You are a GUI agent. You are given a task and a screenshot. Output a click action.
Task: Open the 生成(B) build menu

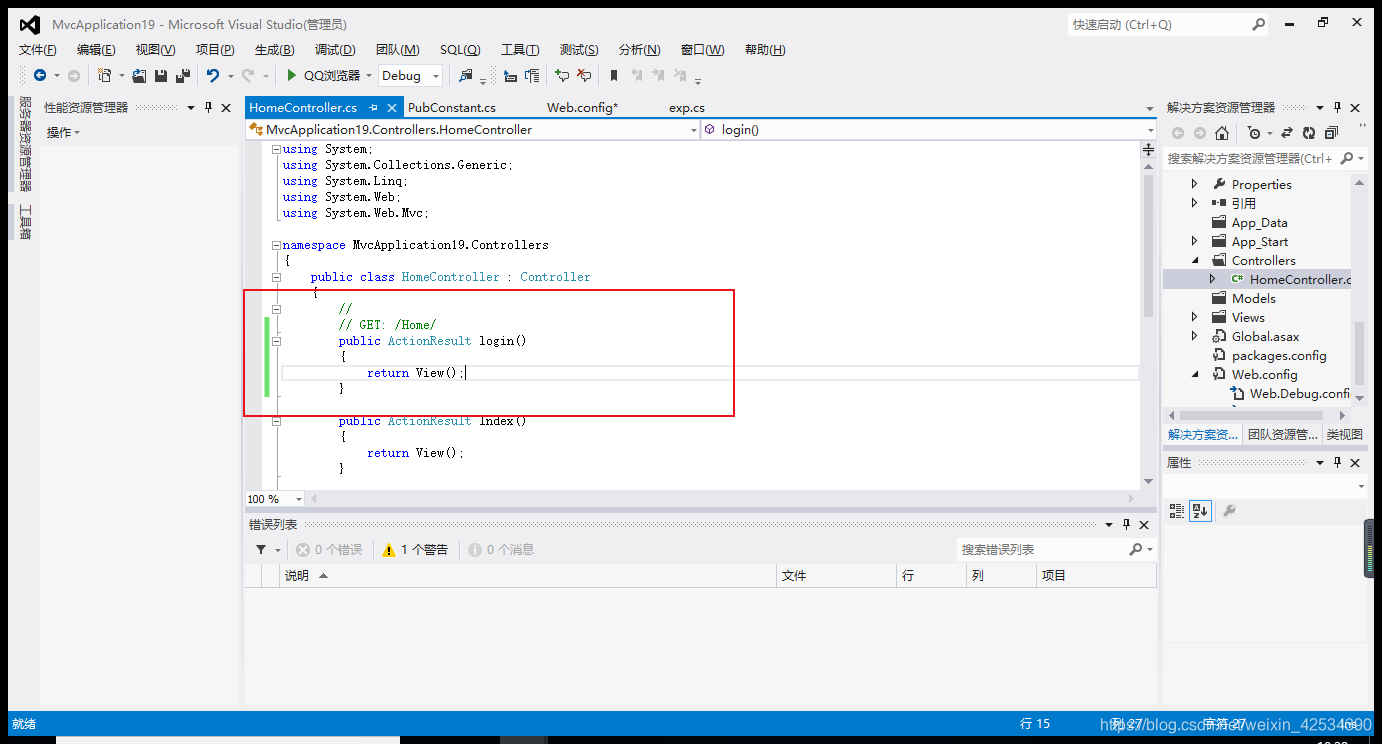click(x=274, y=49)
